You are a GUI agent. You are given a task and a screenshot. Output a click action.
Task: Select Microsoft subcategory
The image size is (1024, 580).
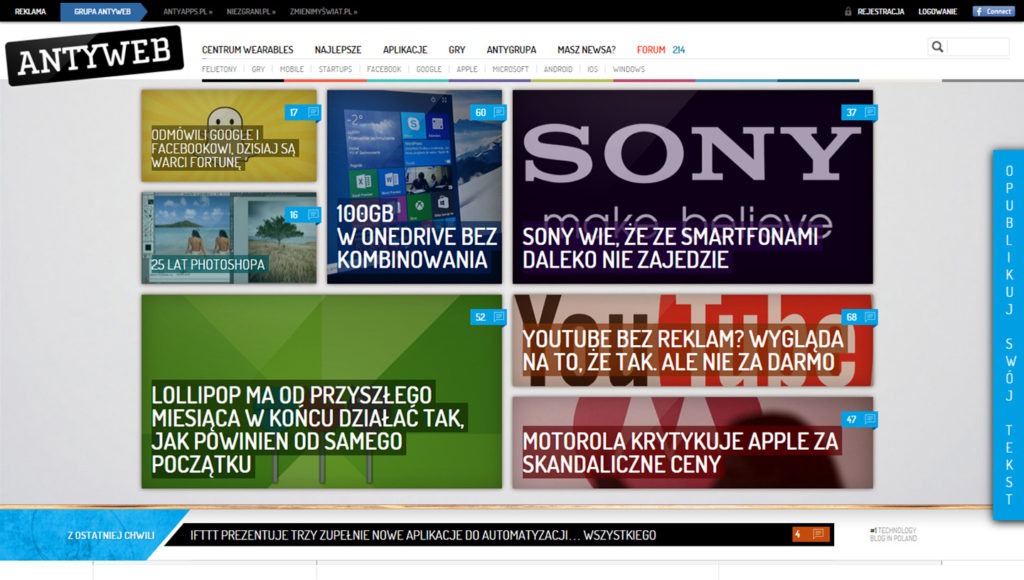point(511,69)
